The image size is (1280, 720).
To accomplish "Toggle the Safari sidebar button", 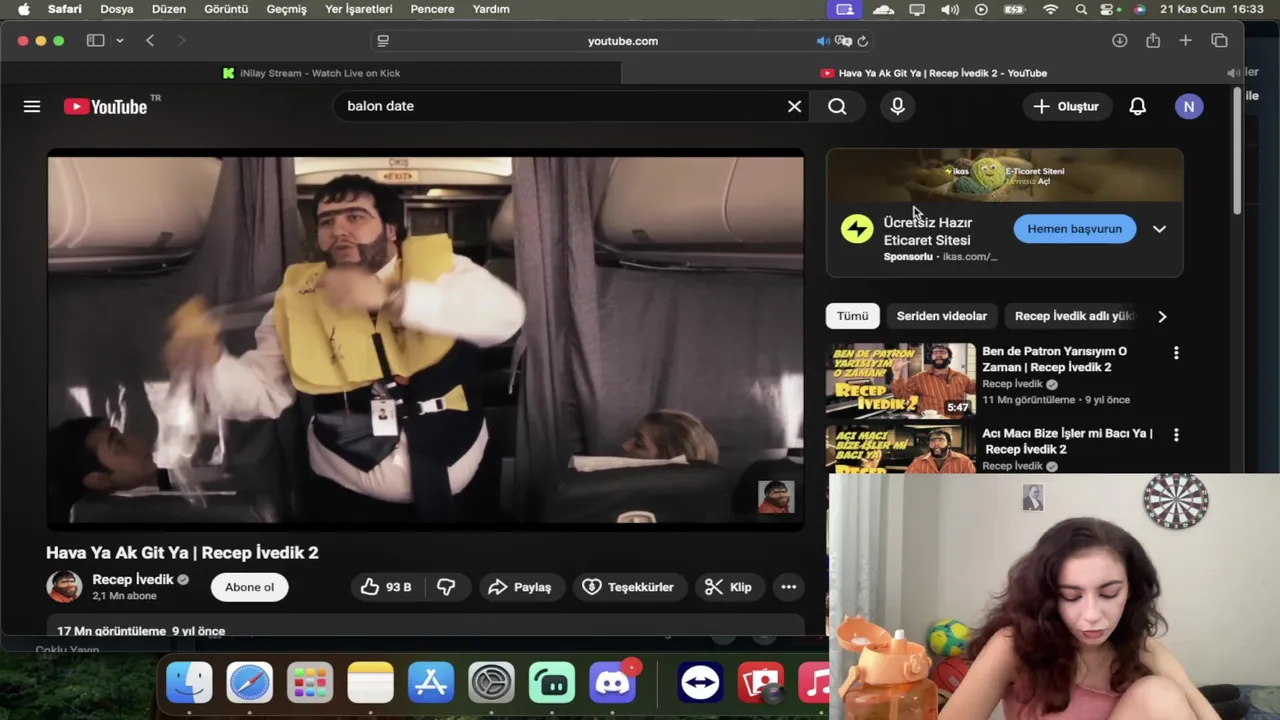I will point(95,41).
